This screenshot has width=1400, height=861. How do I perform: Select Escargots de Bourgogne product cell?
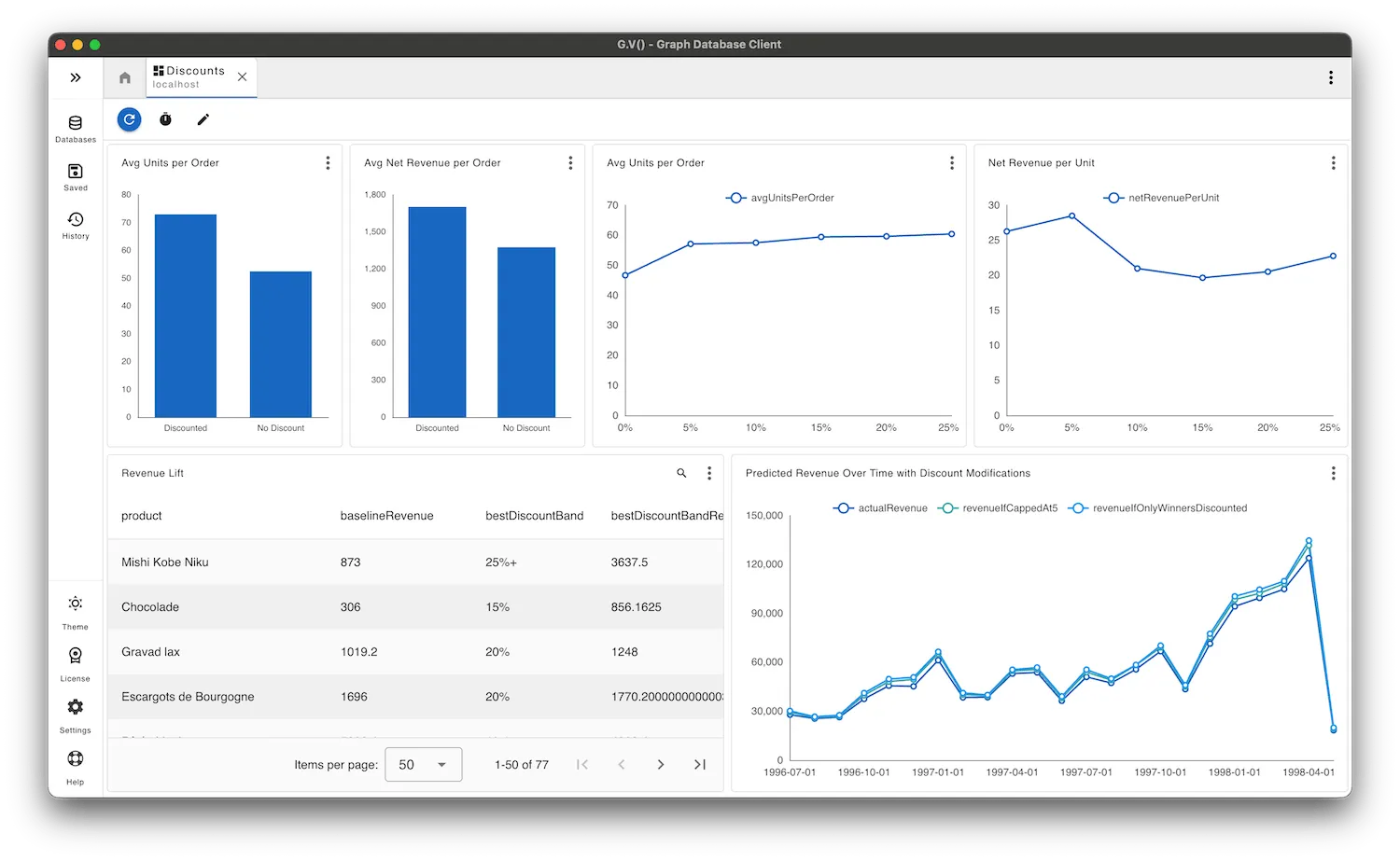click(188, 697)
